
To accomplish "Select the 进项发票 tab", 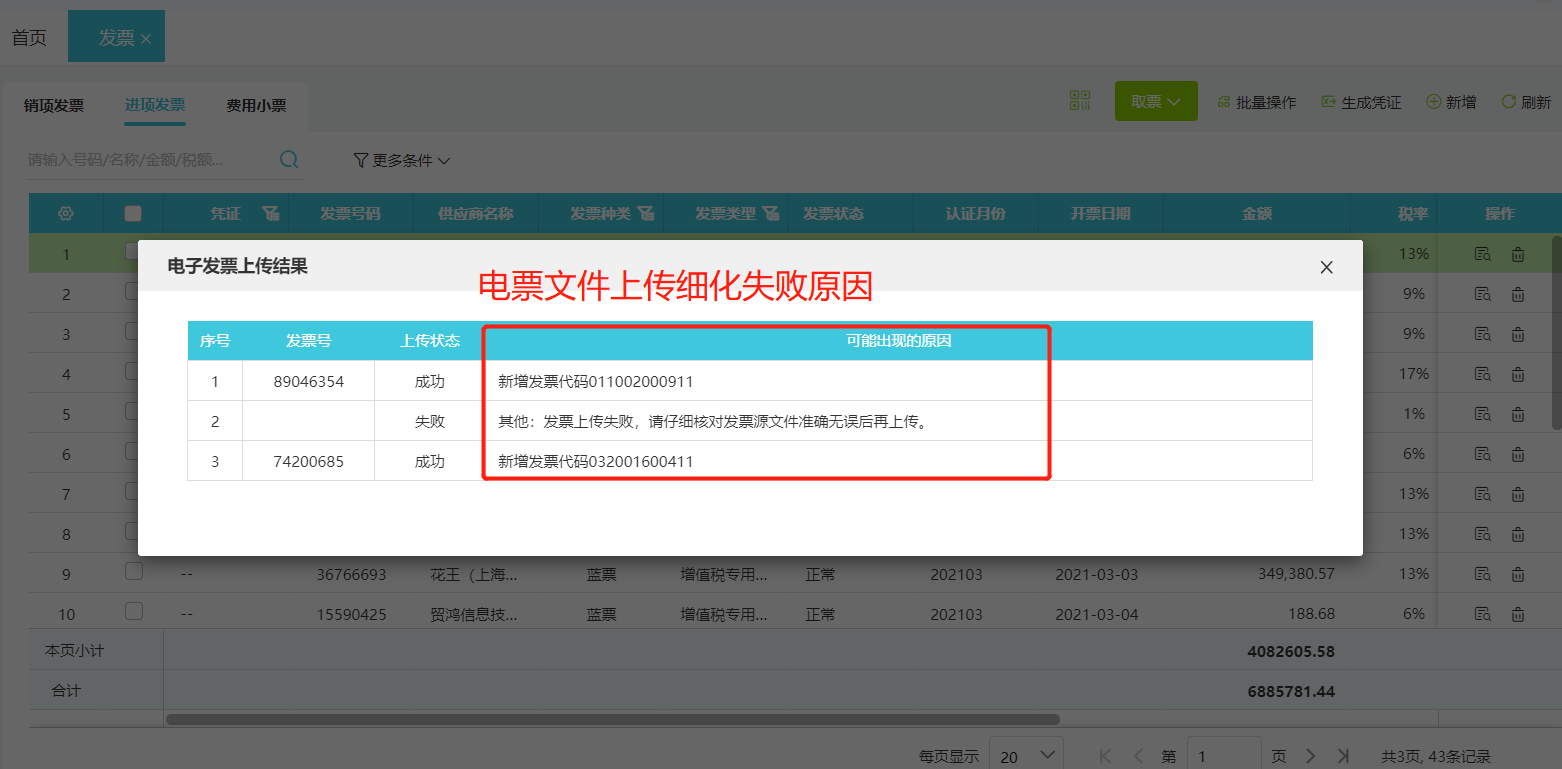I will coord(155,105).
